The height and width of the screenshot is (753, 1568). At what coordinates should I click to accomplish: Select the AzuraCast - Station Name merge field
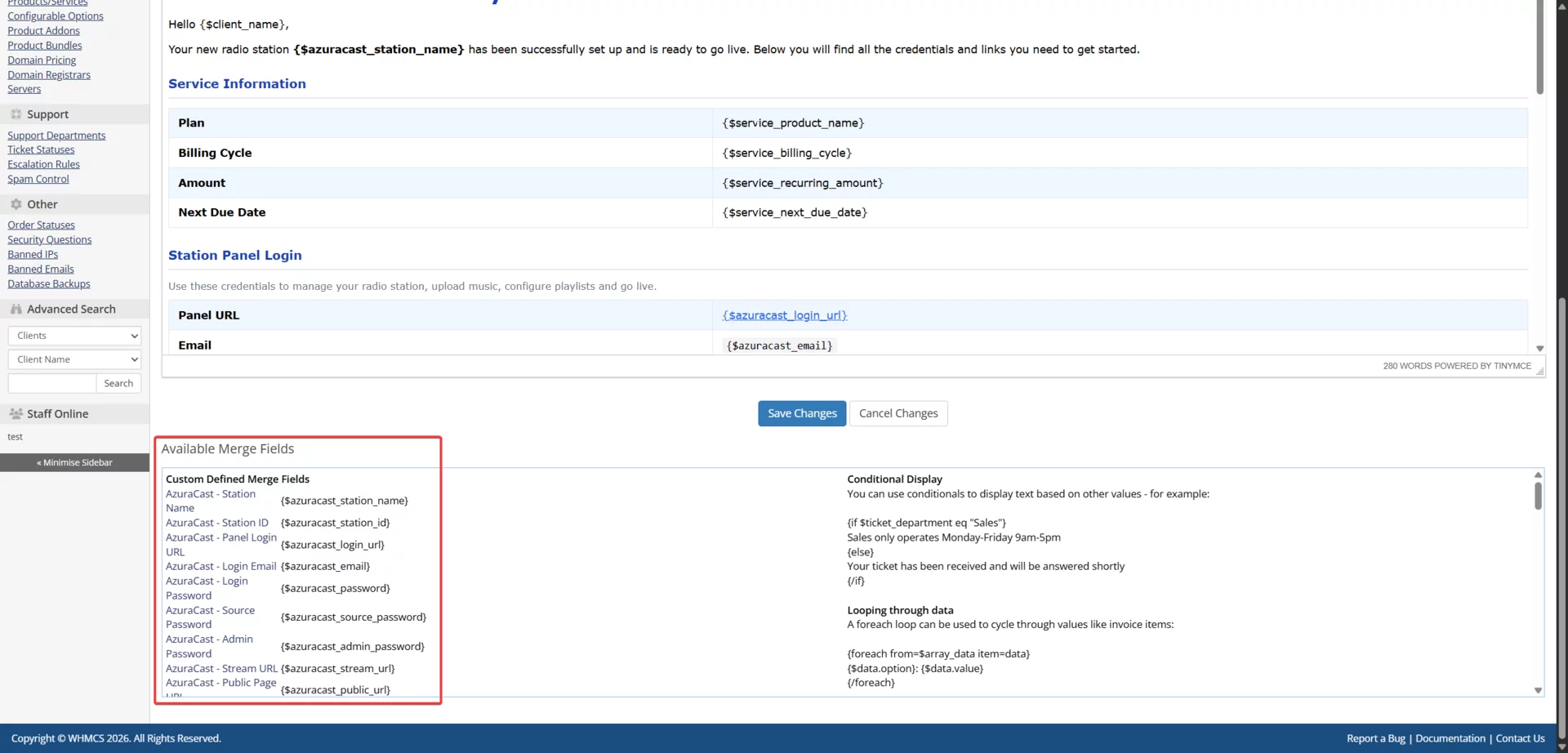pyautogui.click(x=211, y=501)
